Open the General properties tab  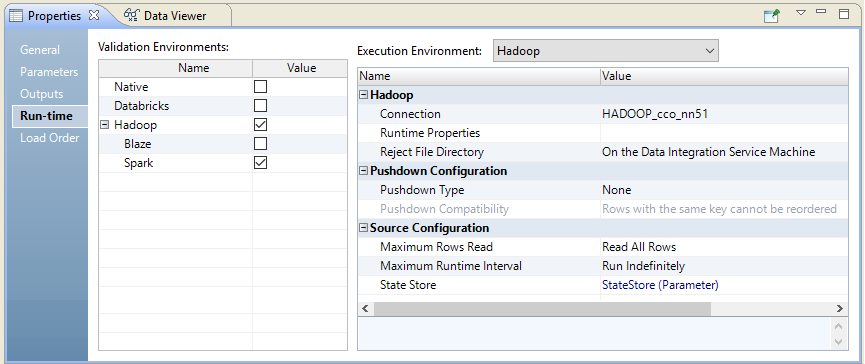click(x=40, y=50)
